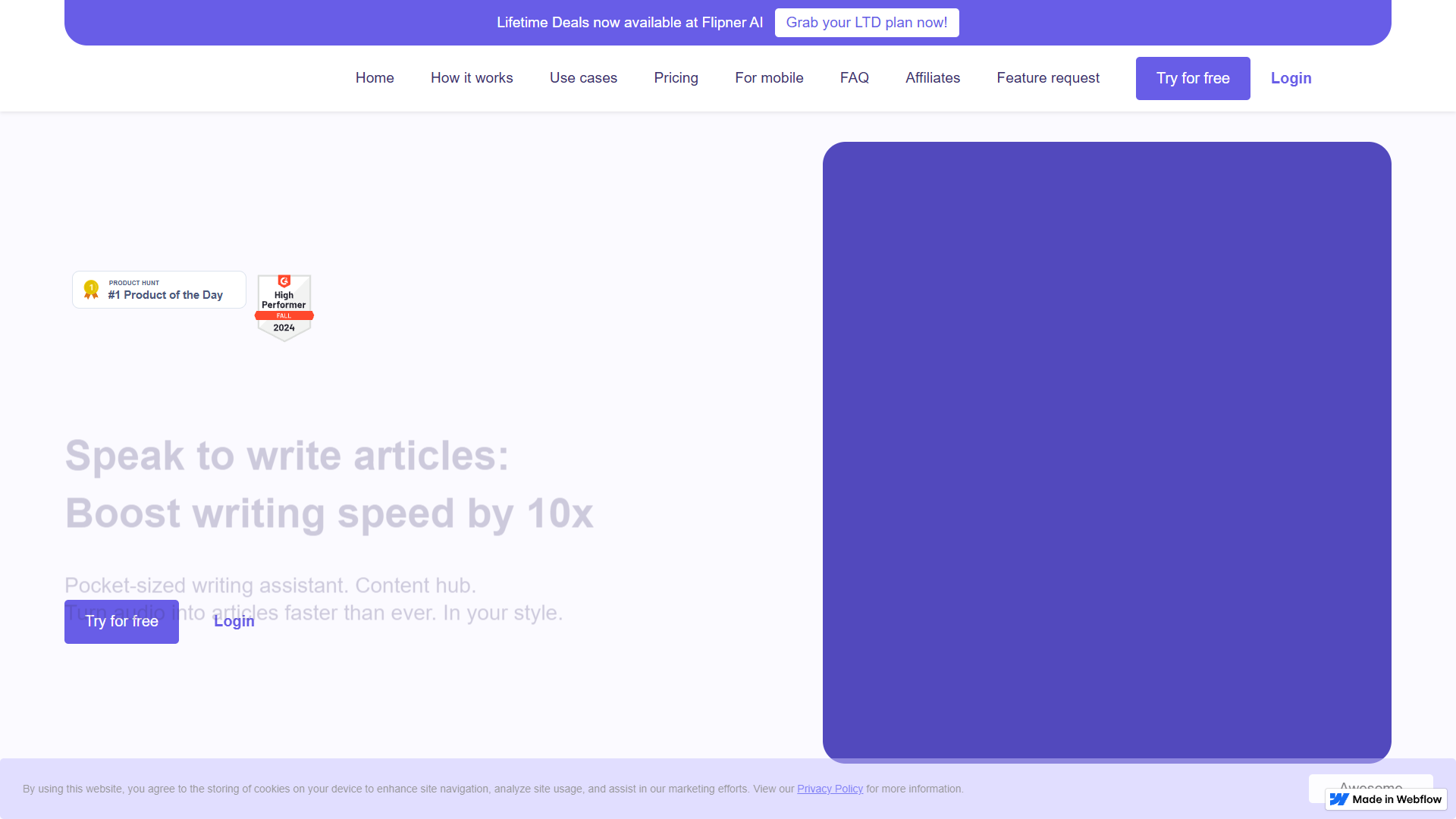The image size is (1456, 819).
Task: Click the Login link in header
Action: tap(1291, 78)
